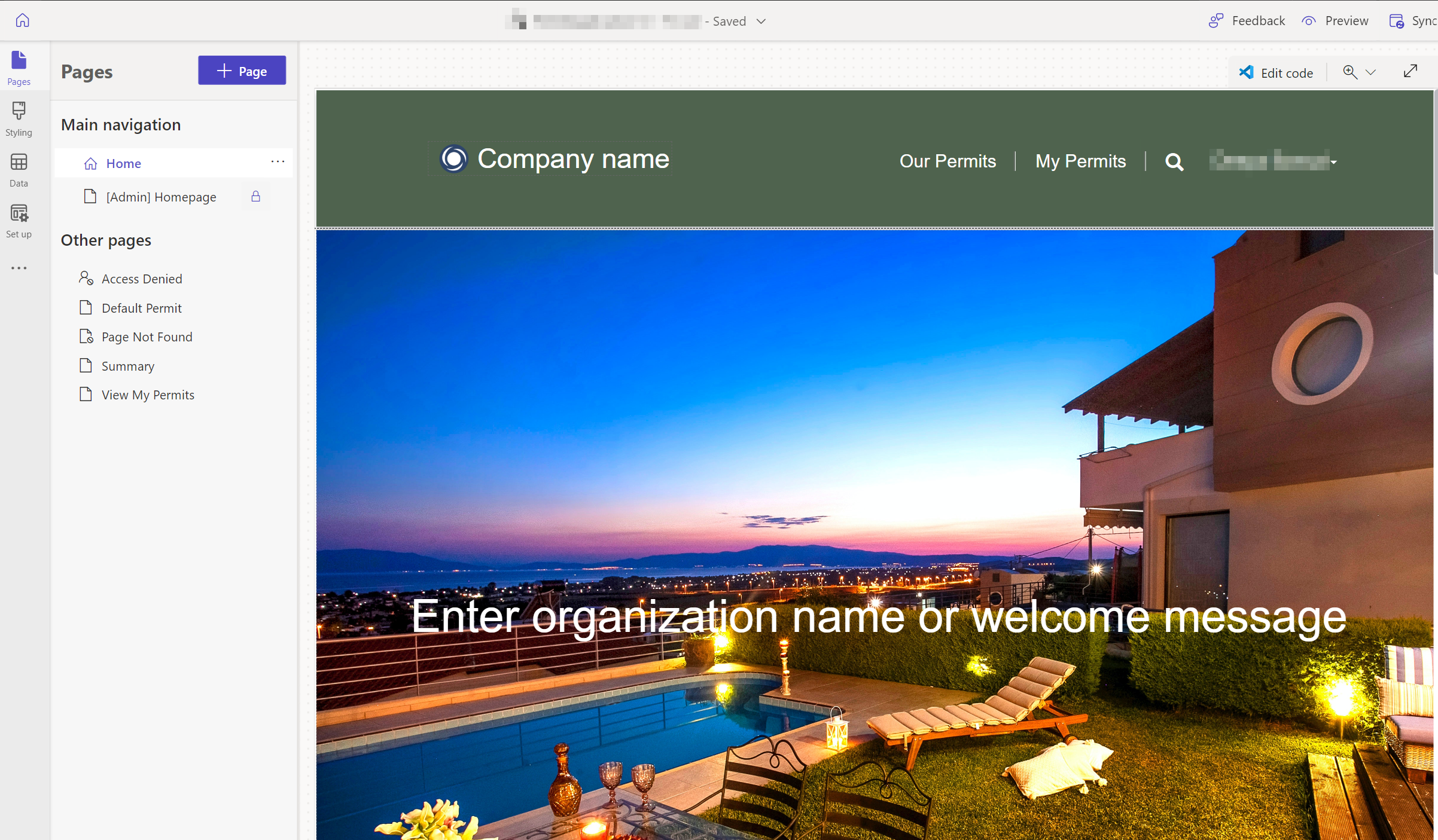
Task: Click the View My Permits other page
Action: 148,394
